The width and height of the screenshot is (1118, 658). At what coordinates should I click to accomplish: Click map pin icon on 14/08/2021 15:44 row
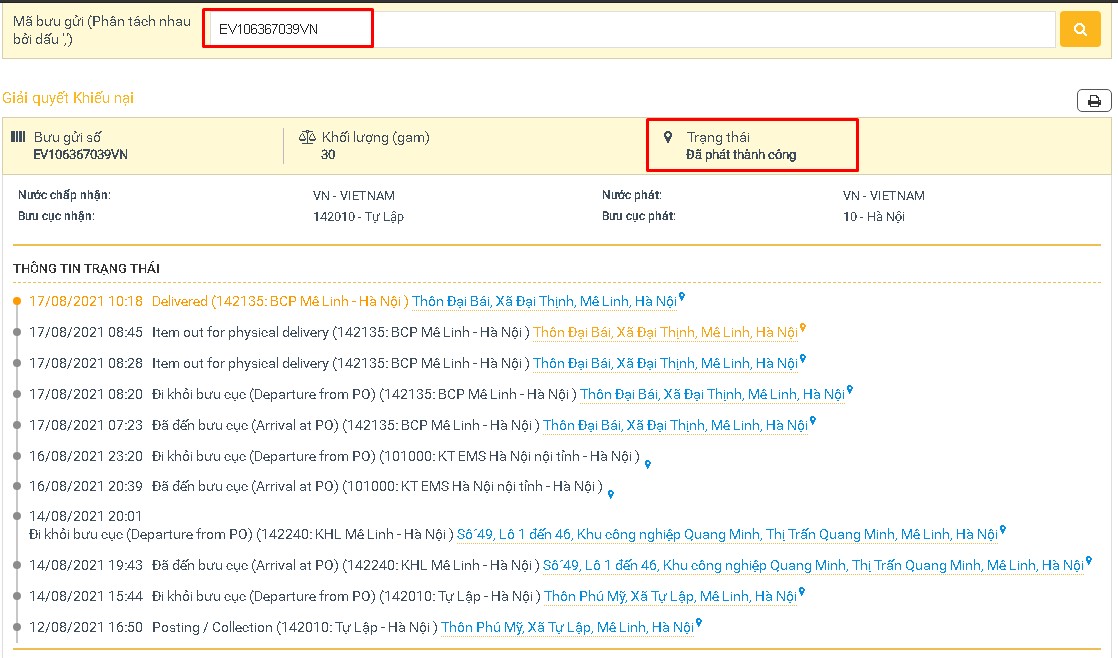coord(802,592)
